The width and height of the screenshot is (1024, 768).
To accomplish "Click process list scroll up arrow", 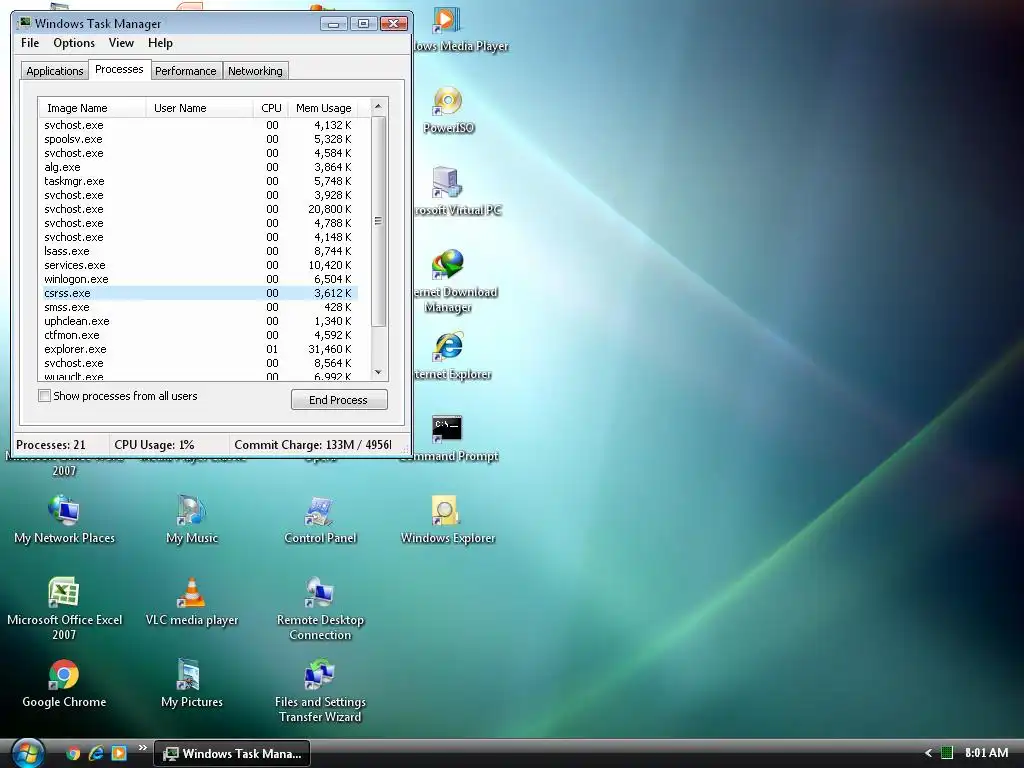I will pyautogui.click(x=378, y=106).
